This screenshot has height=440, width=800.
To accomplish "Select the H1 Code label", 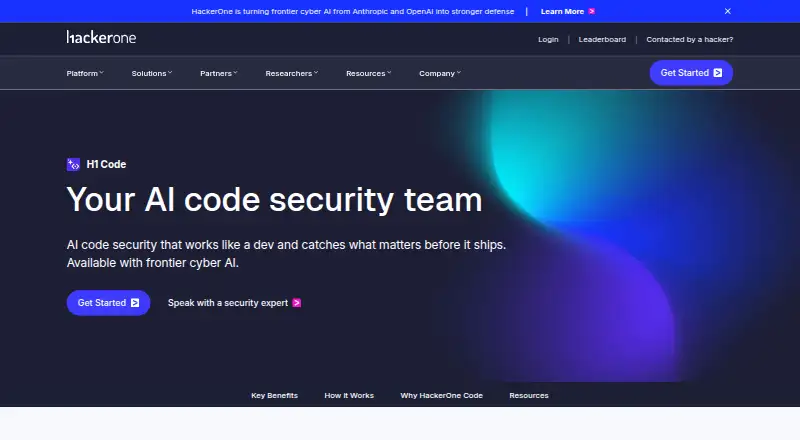I will 106,164.
